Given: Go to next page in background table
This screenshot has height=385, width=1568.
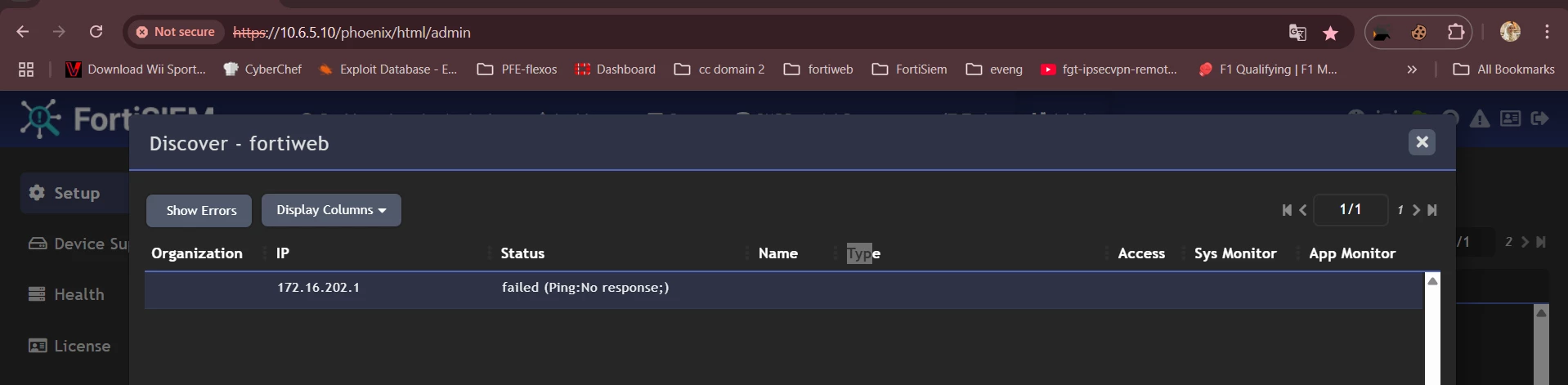Looking at the screenshot, I should [1525, 242].
